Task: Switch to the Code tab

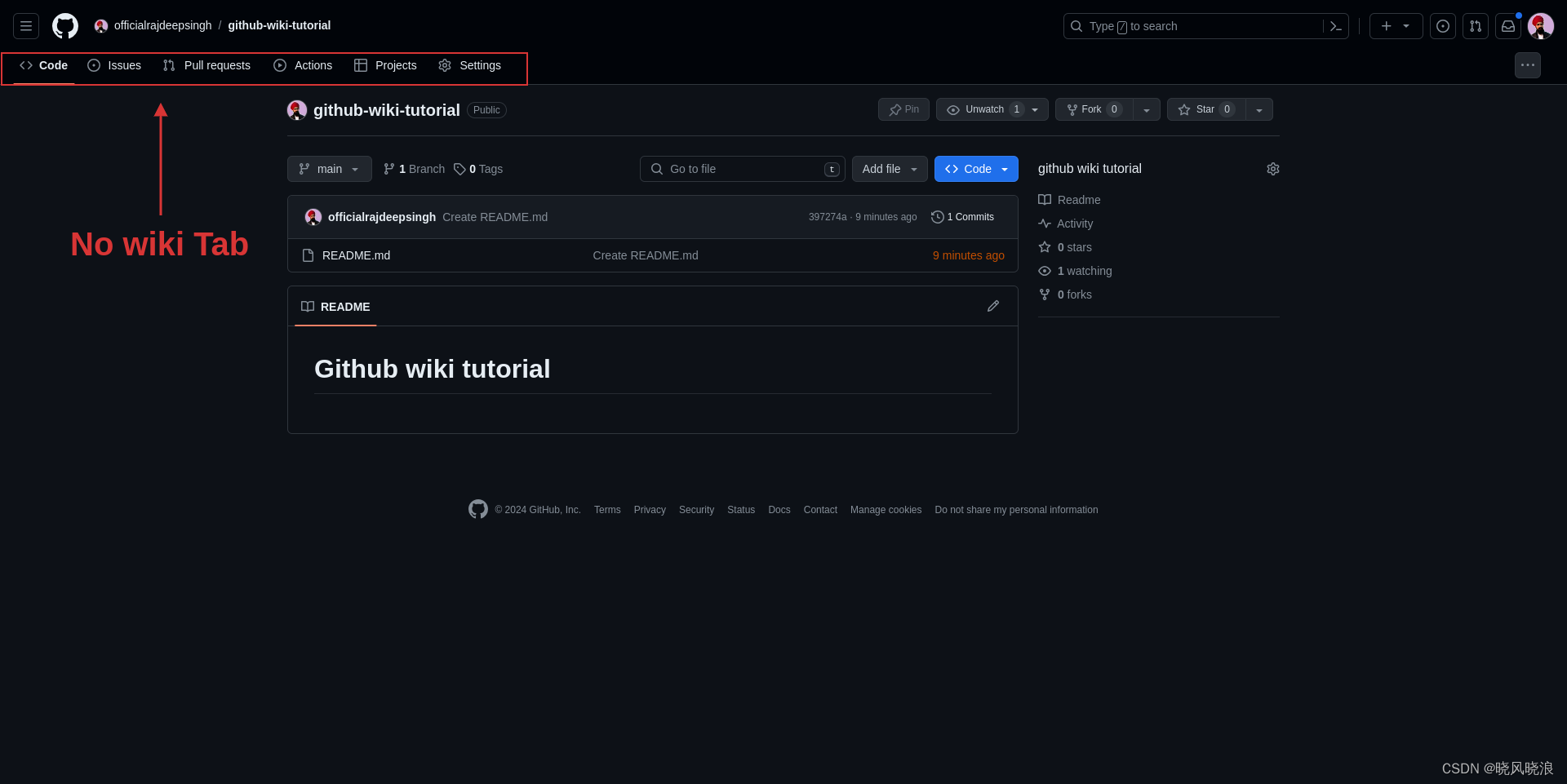Action: (x=44, y=65)
